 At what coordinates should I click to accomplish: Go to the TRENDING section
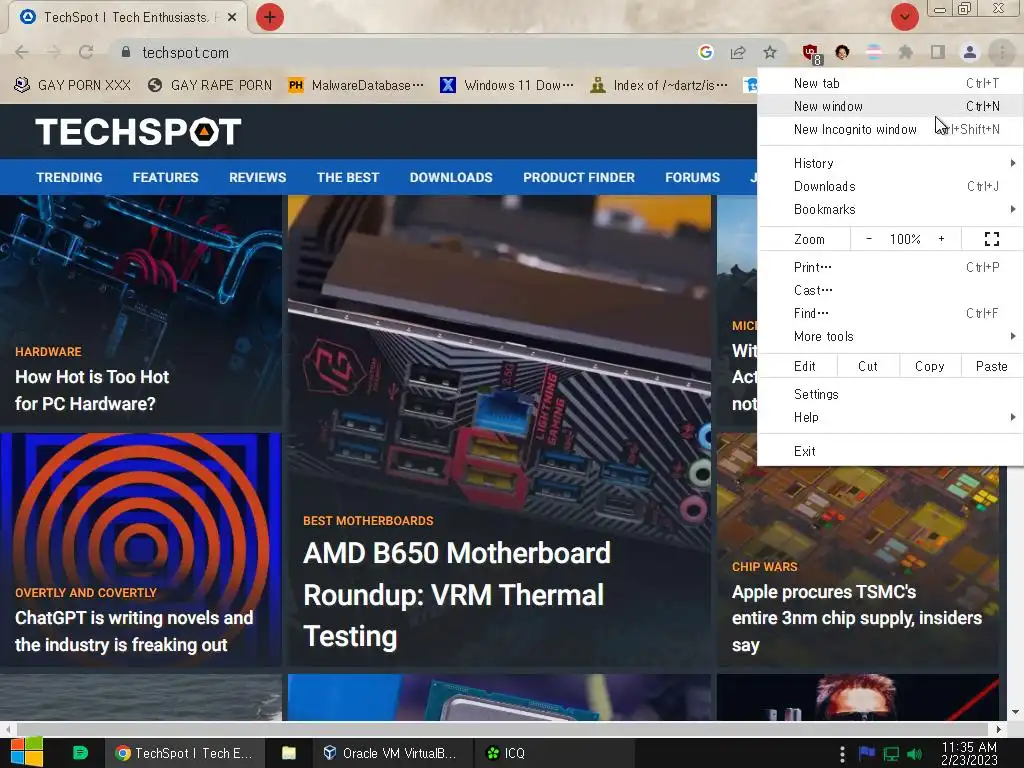tap(69, 178)
